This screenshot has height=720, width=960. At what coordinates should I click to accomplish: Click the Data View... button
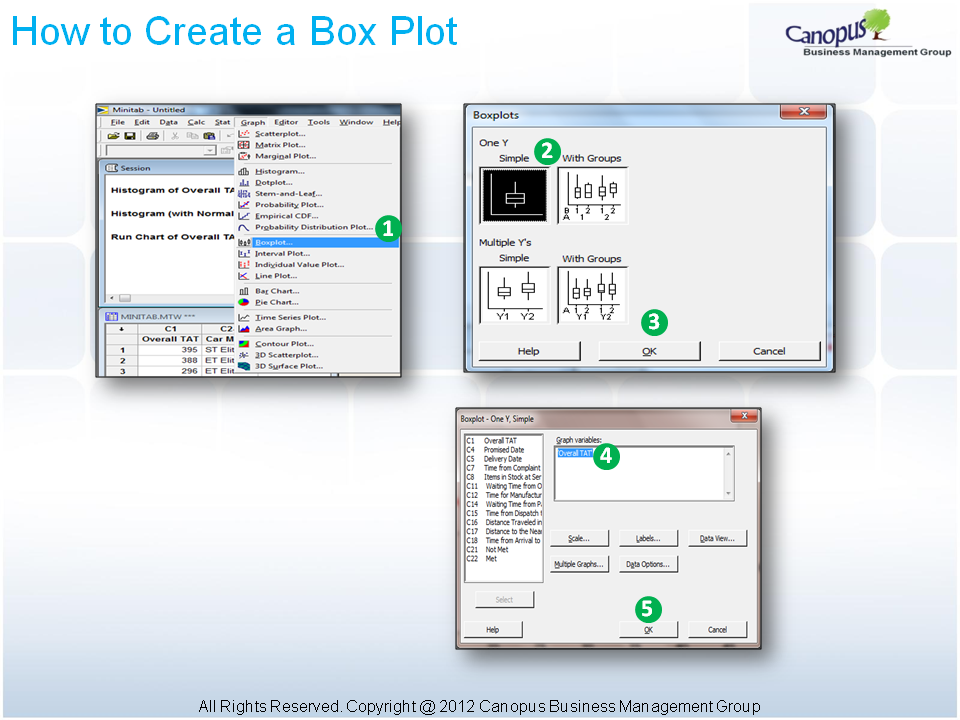click(x=717, y=538)
